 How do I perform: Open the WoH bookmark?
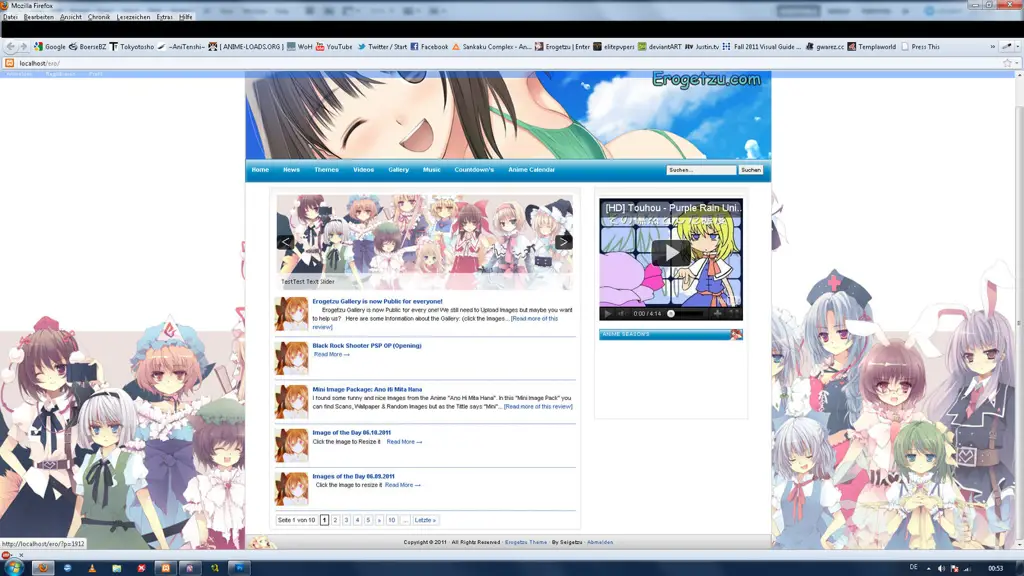coord(300,47)
